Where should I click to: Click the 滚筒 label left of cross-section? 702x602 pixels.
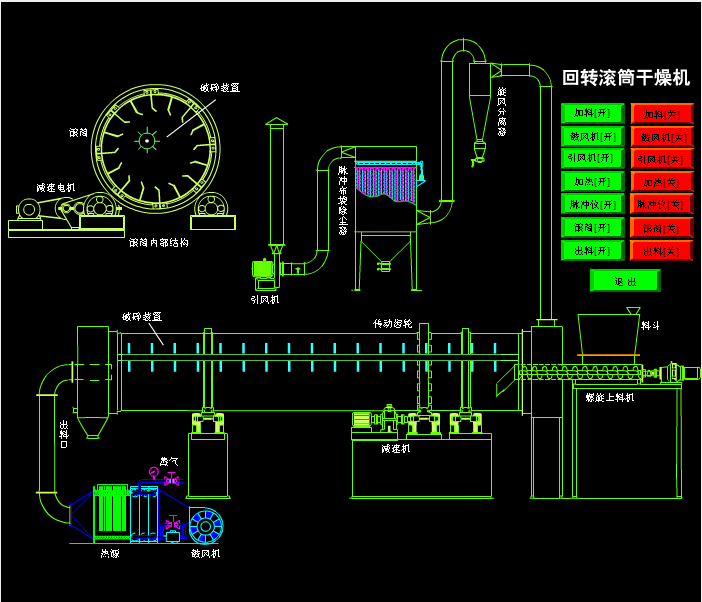[78, 132]
